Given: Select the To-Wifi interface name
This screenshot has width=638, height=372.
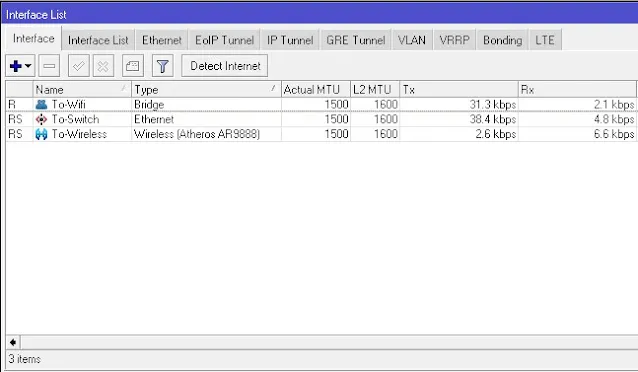Looking at the screenshot, I should pos(68,105).
